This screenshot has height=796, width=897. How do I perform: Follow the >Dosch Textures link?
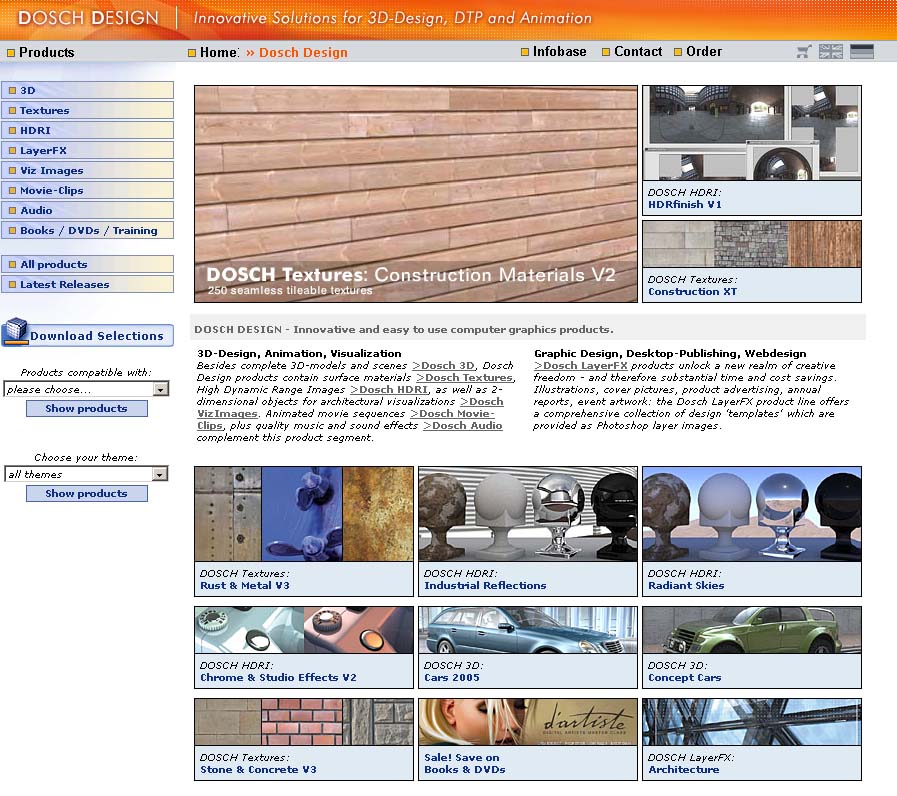[x=465, y=378]
